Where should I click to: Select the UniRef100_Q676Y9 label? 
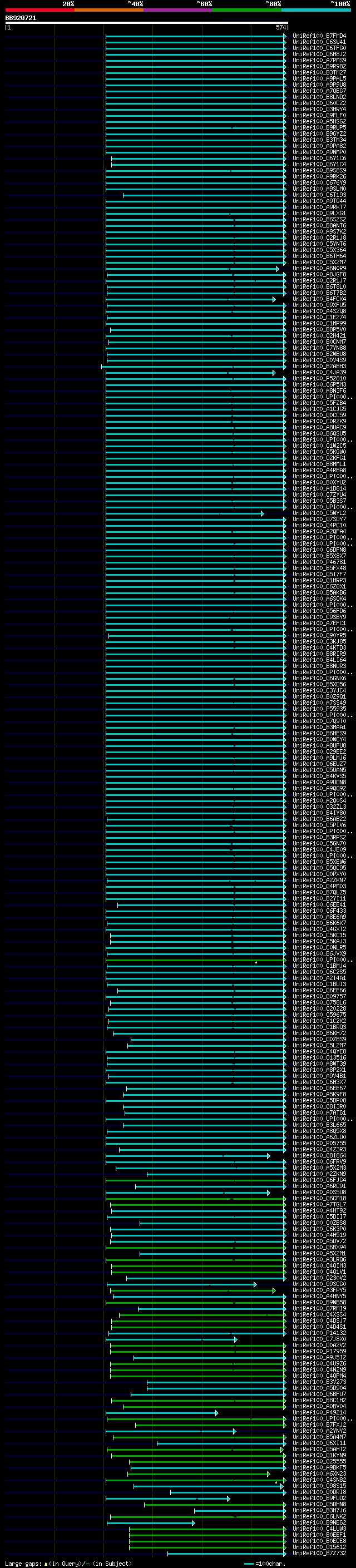point(319,182)
